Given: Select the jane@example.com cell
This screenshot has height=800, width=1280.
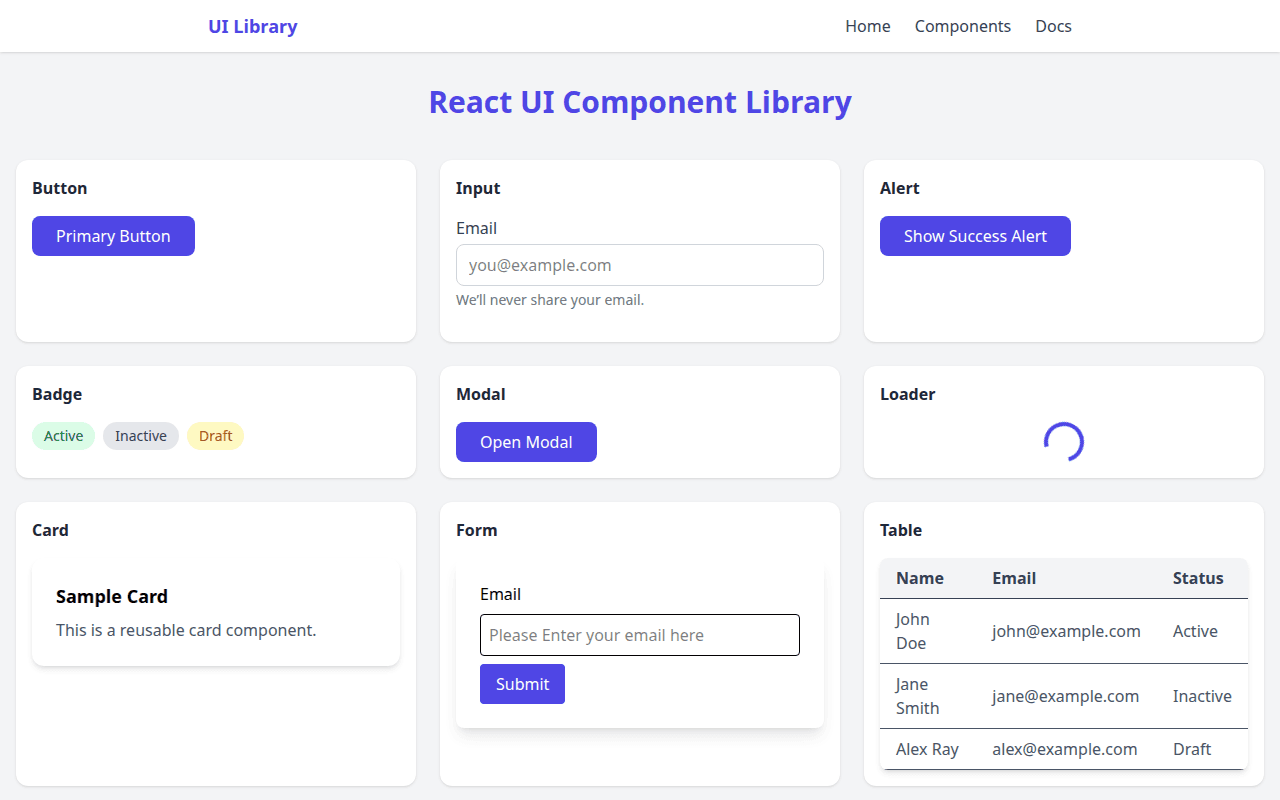Looking at the screenshot, I should point(1066,696).
